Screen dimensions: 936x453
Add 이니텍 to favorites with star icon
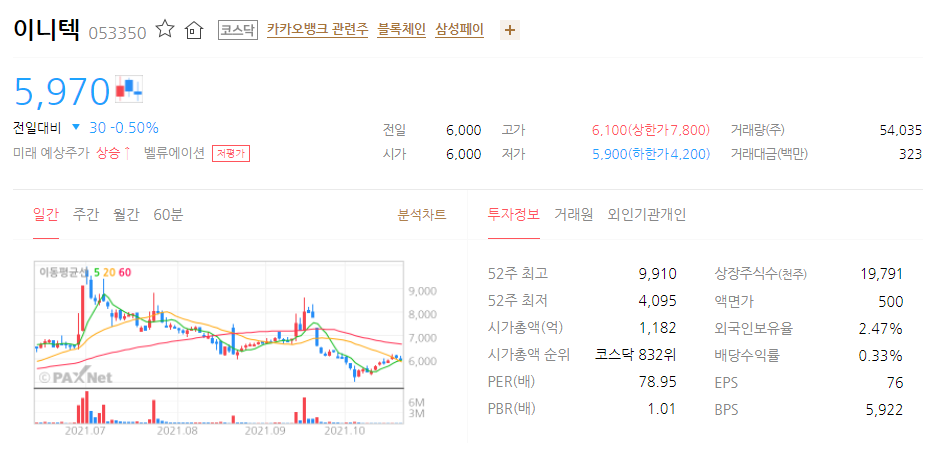pos(164,29)
